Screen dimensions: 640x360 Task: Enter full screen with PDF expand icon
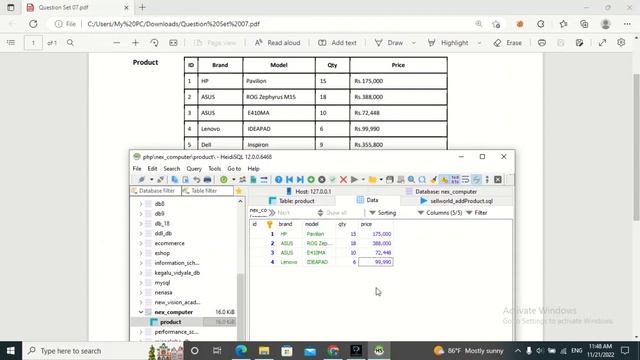[602, 42]
